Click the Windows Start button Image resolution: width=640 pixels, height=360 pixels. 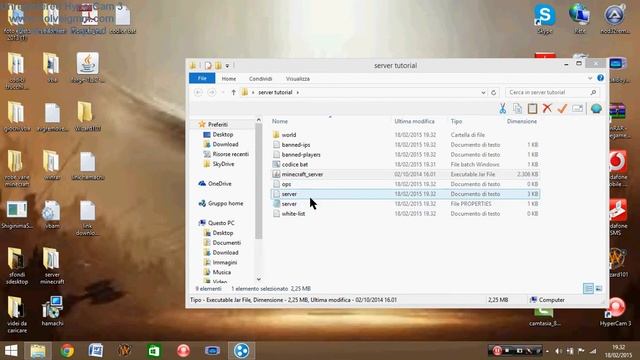11,351
